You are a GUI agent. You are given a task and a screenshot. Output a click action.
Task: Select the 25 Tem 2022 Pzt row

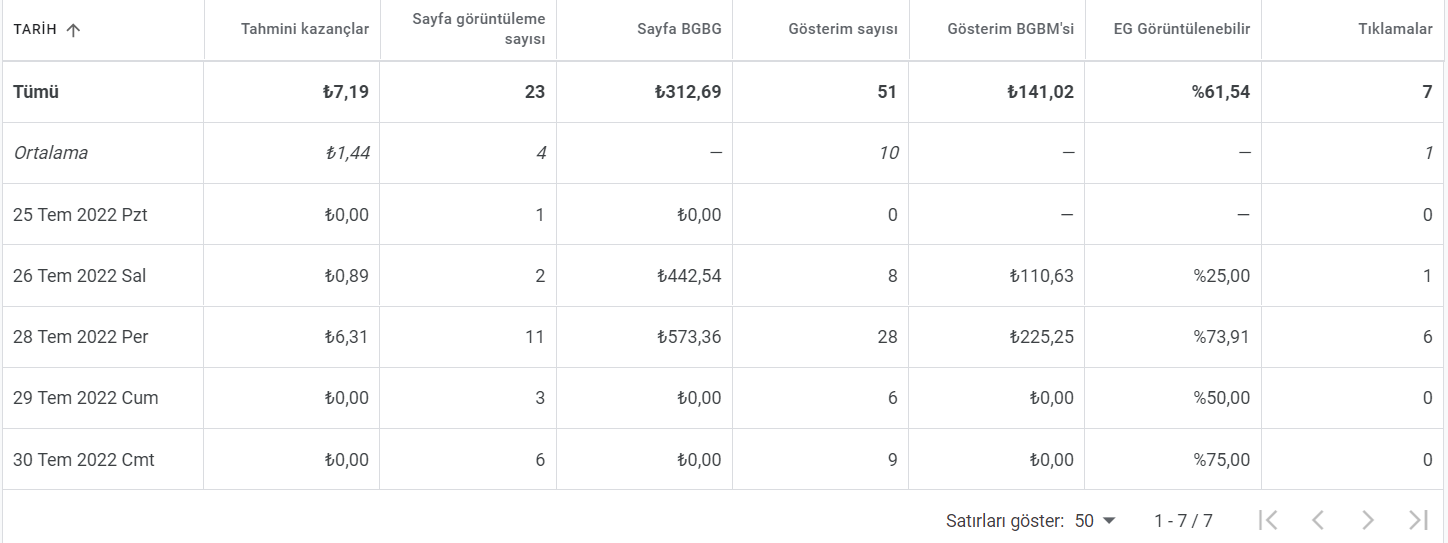[724, 215]
